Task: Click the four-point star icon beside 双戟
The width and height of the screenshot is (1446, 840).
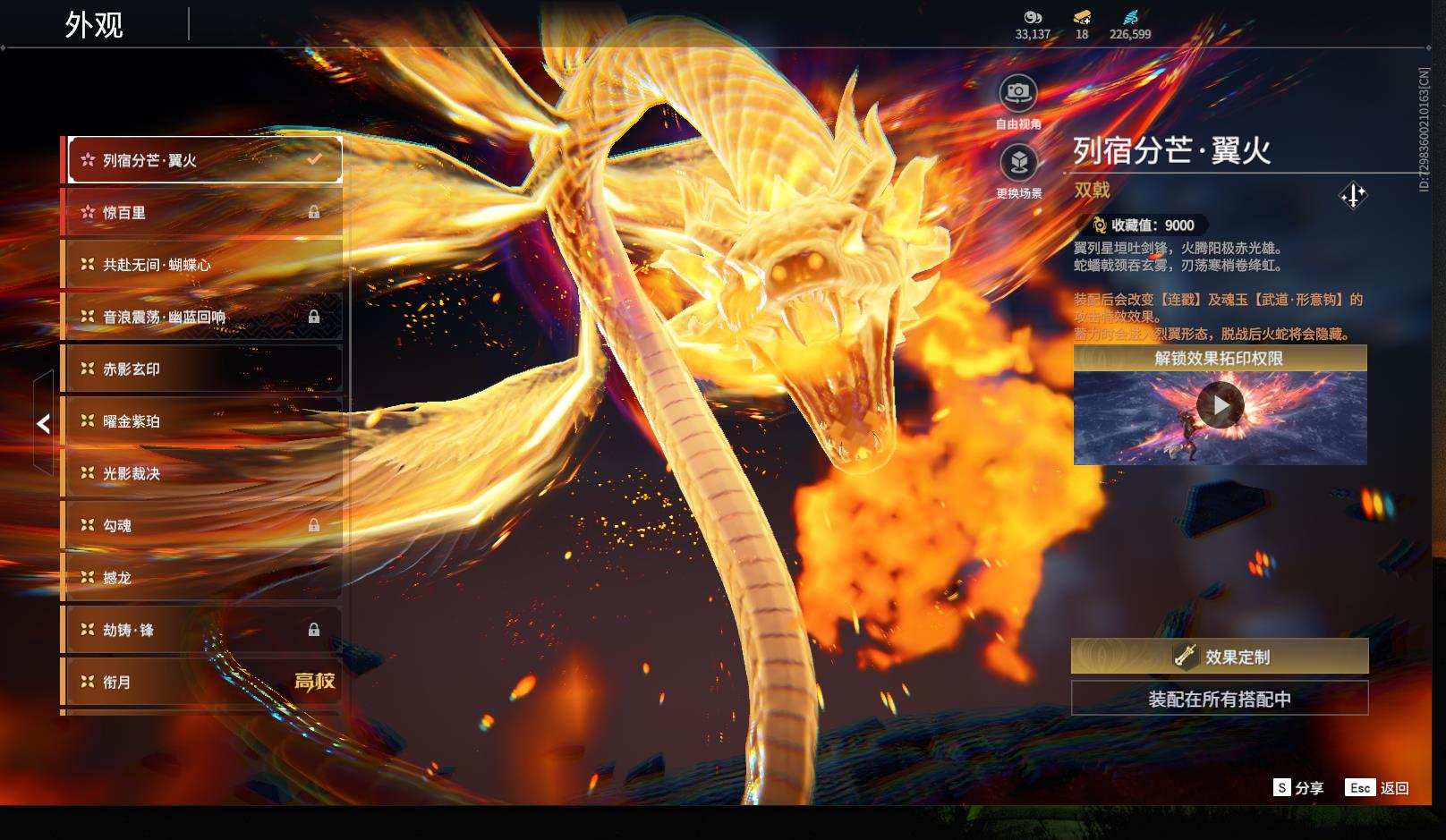Action: 1353,195
